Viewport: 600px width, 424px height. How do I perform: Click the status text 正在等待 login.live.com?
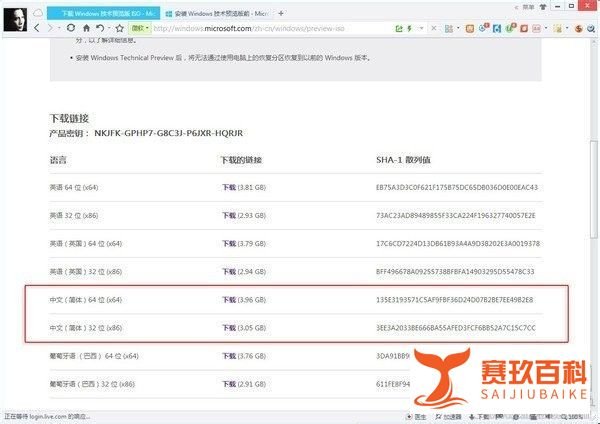click(x=47, y=416)
